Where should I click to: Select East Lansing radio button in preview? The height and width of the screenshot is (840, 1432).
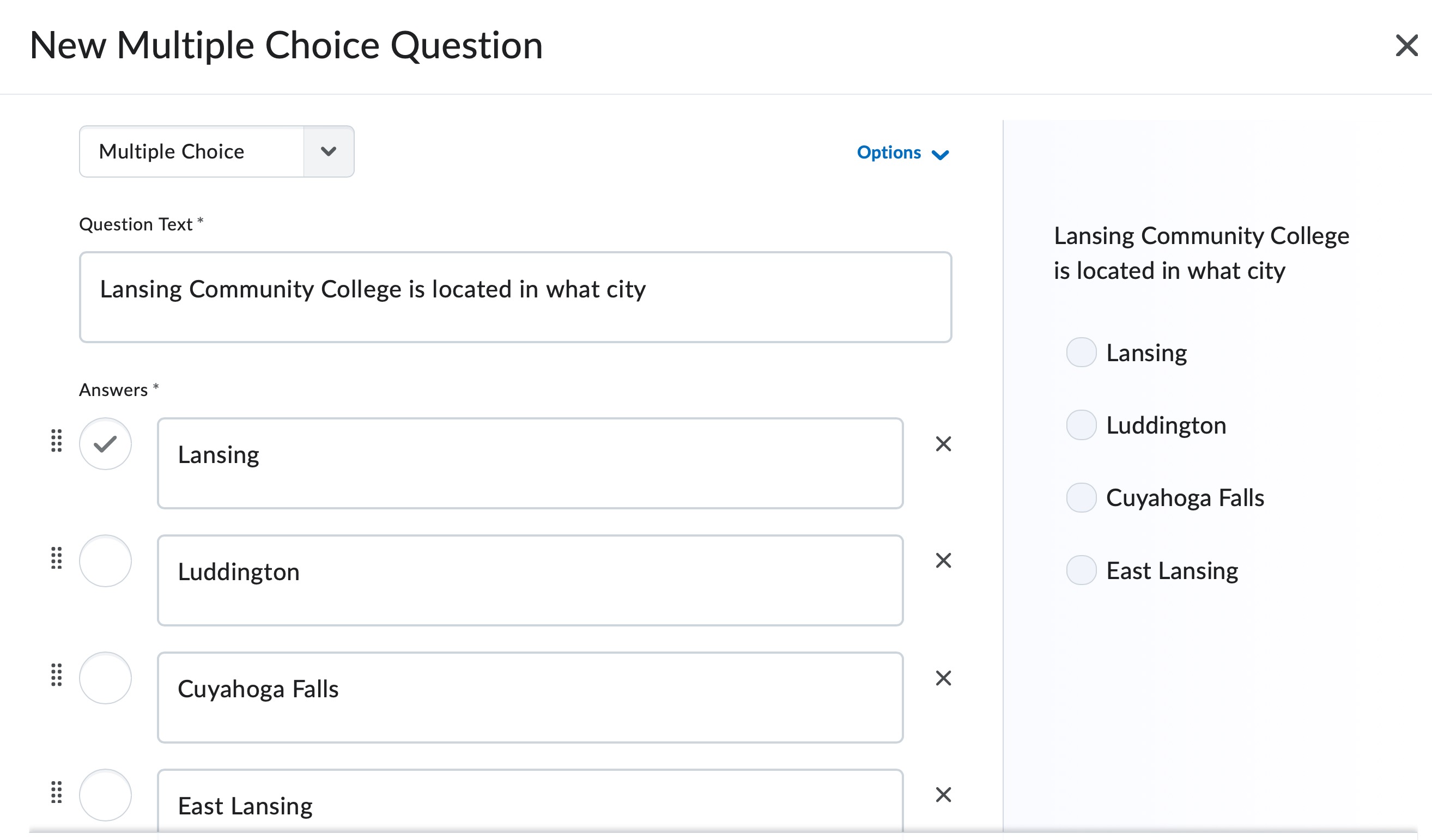pos(1081,570)
